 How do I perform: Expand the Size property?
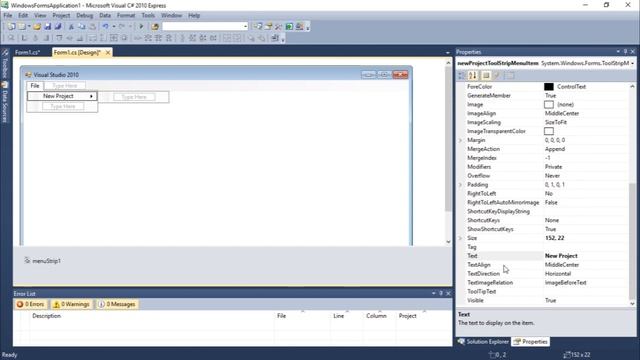tap(461, 238)
